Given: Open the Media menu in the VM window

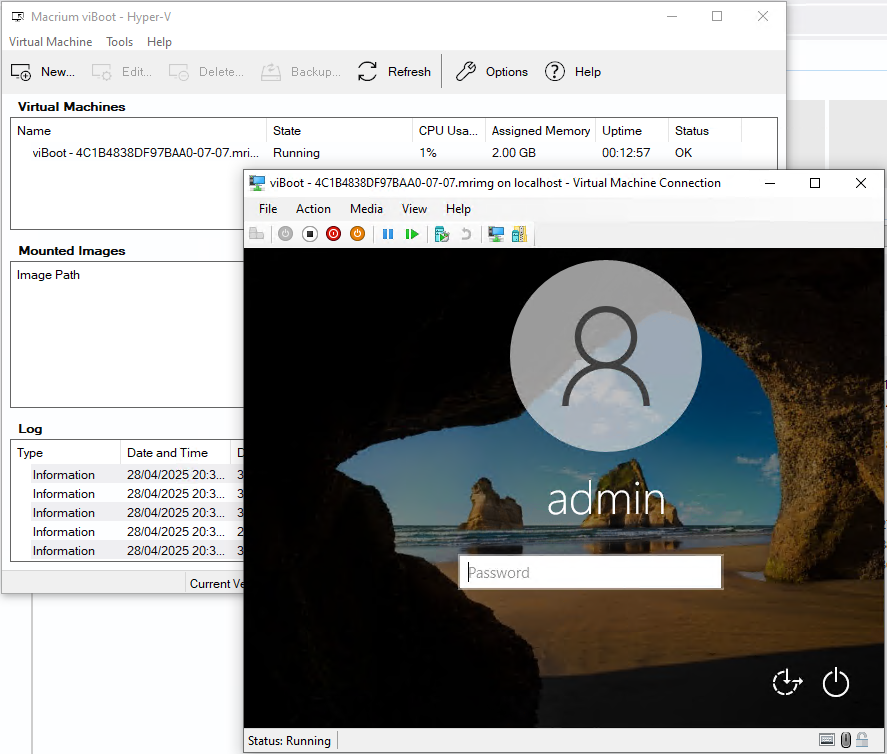Looking at the screenshot, I should point(366,209).
